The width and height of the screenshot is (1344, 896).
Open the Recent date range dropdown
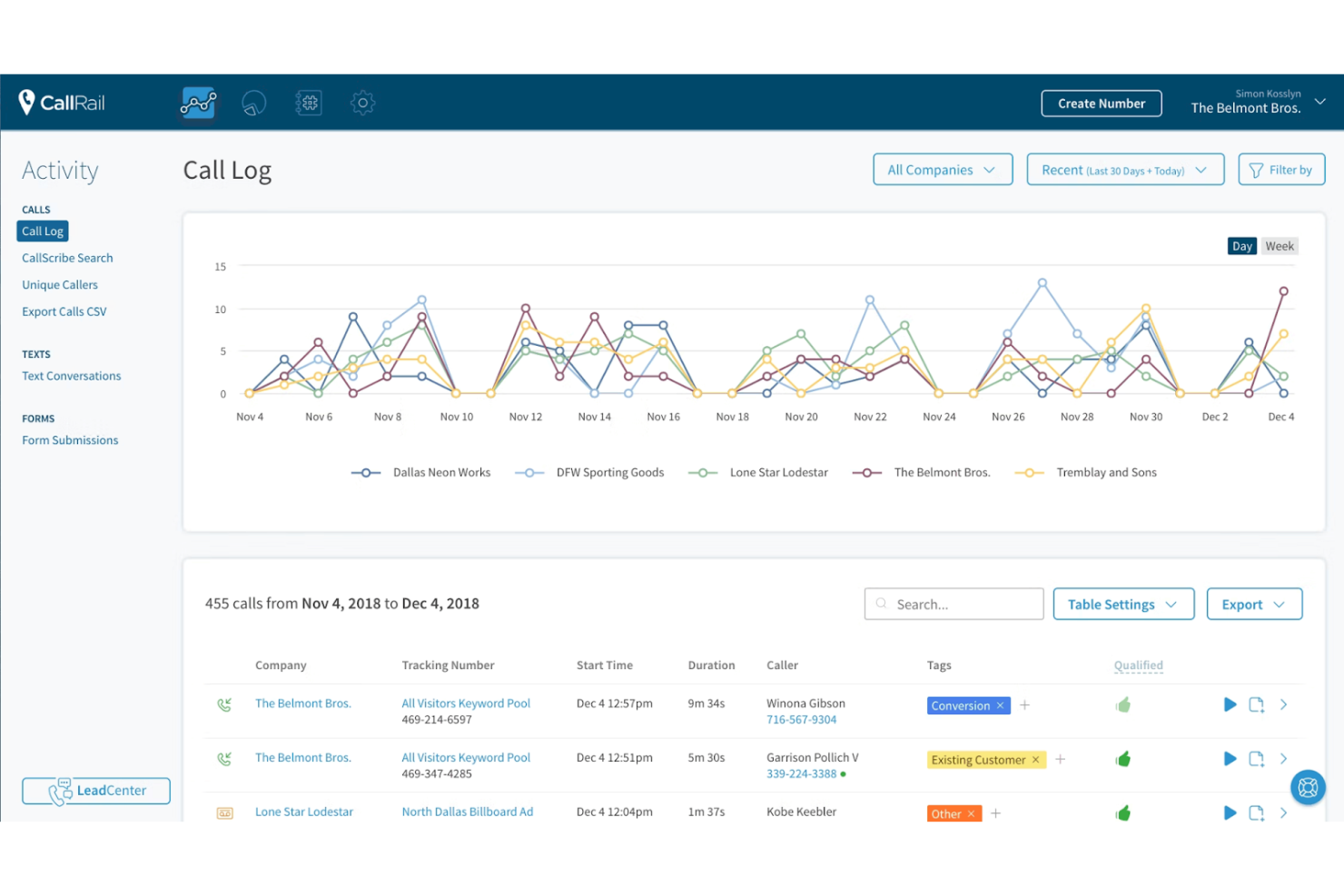[1124, 170]
